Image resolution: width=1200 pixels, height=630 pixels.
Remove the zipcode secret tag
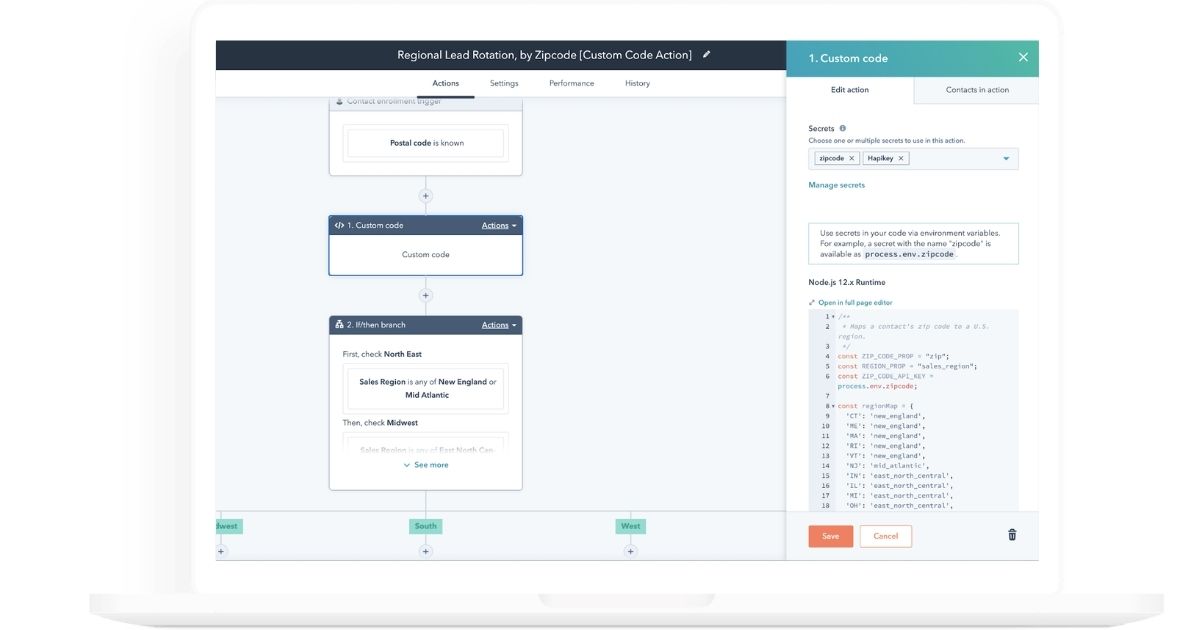(x=852, y=158)
